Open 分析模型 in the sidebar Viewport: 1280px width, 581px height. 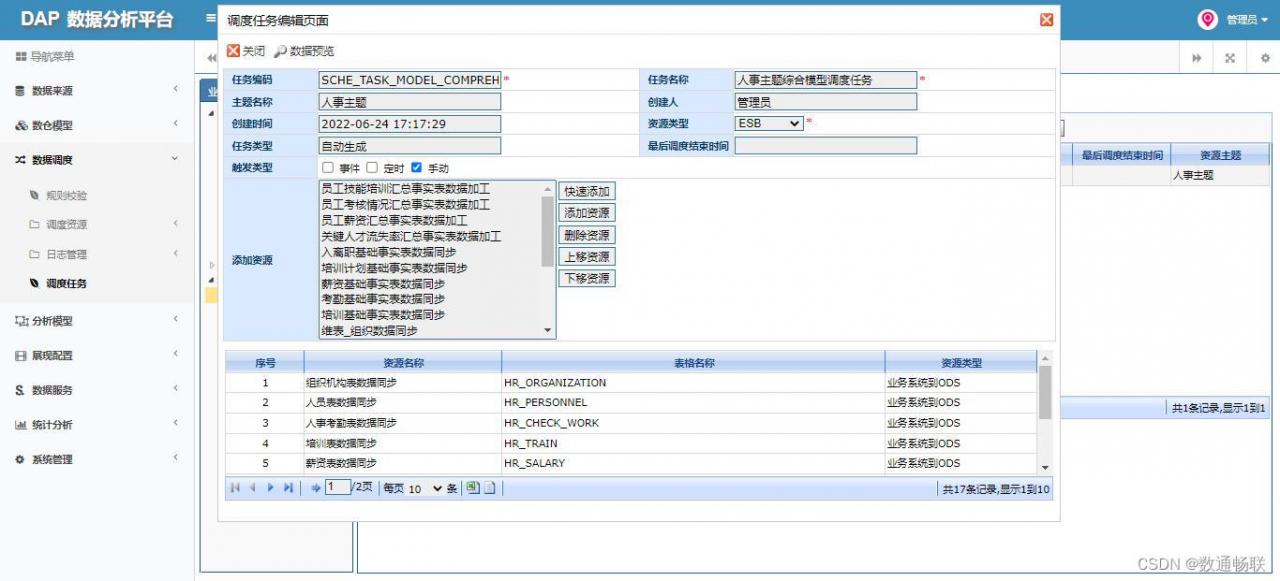(x=97, y=321)
